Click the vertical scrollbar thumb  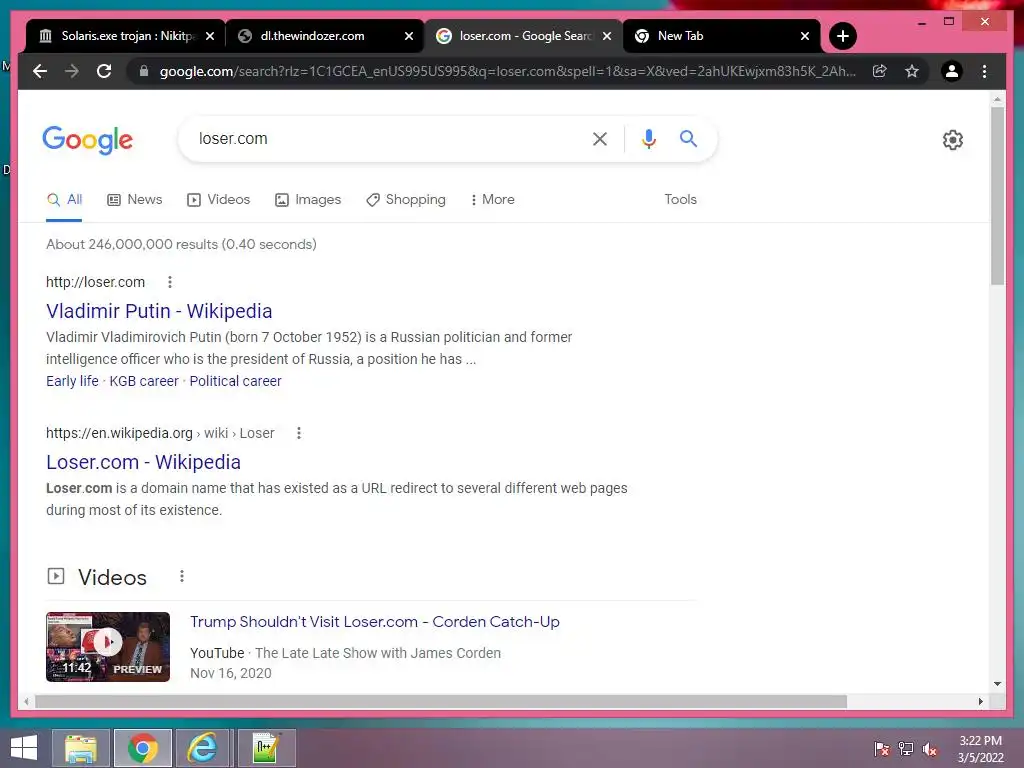(x=997, y=196)
